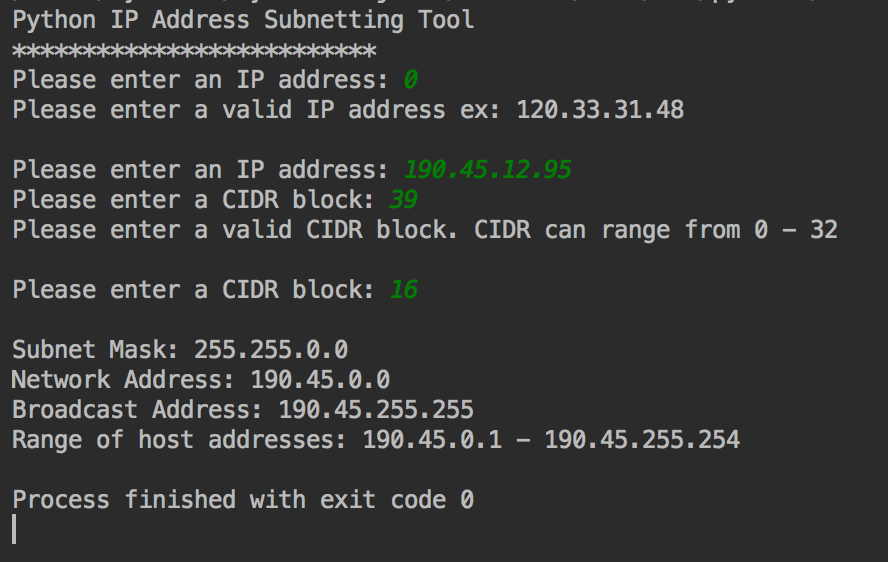The image size is (888, 562).
Task: Click the title 'Python IP Address Subnetting Tool'
Action: pyautogui.click(x=243, y=21)
